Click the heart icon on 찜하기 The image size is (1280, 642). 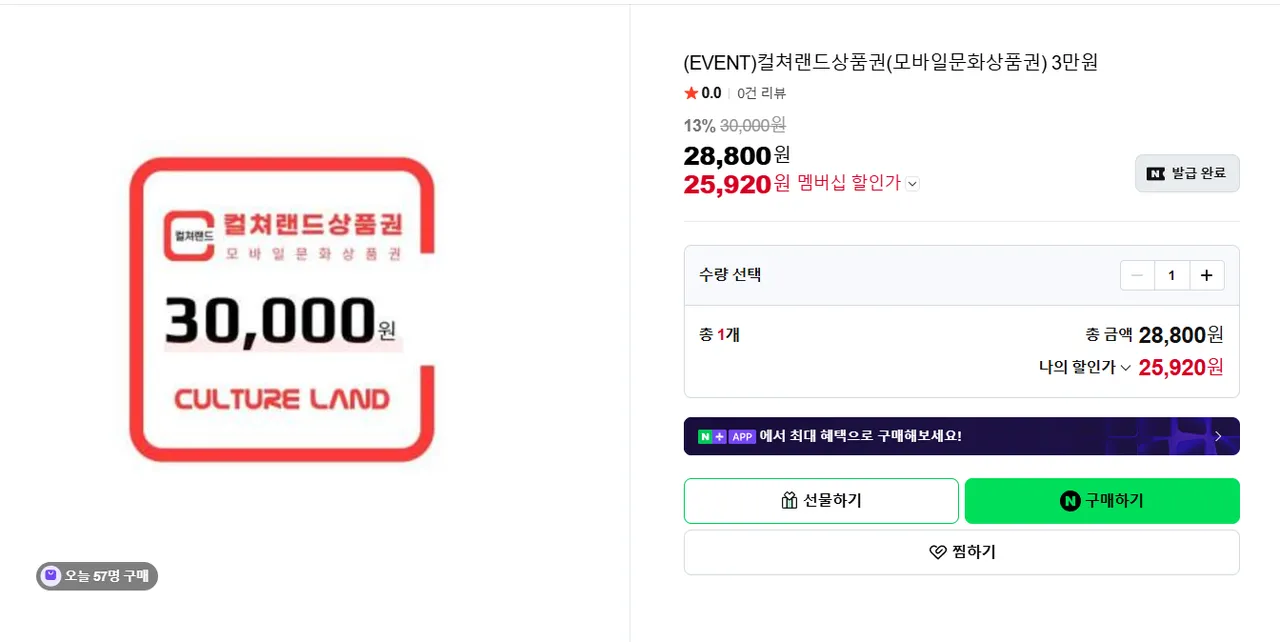click(x=937, y=552)
